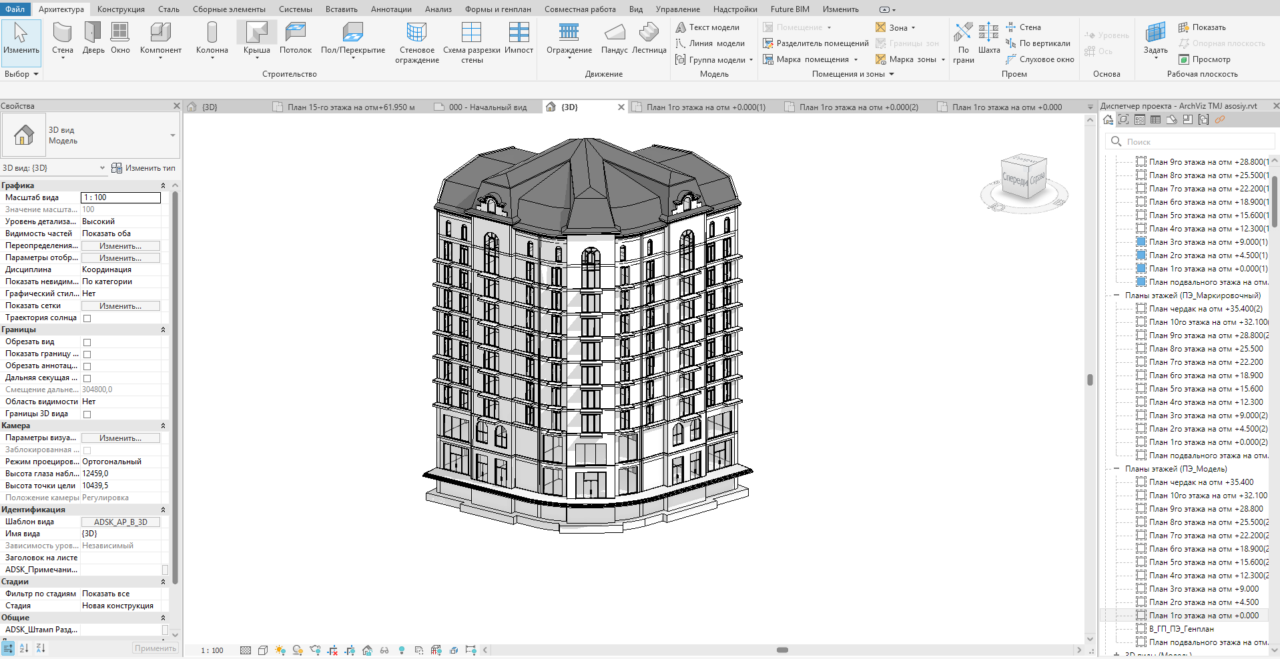The width and height of the screenshot is (1280, 659).
Task: Check Обрезать аннотации checkbox
Action: tap(87, 366)
